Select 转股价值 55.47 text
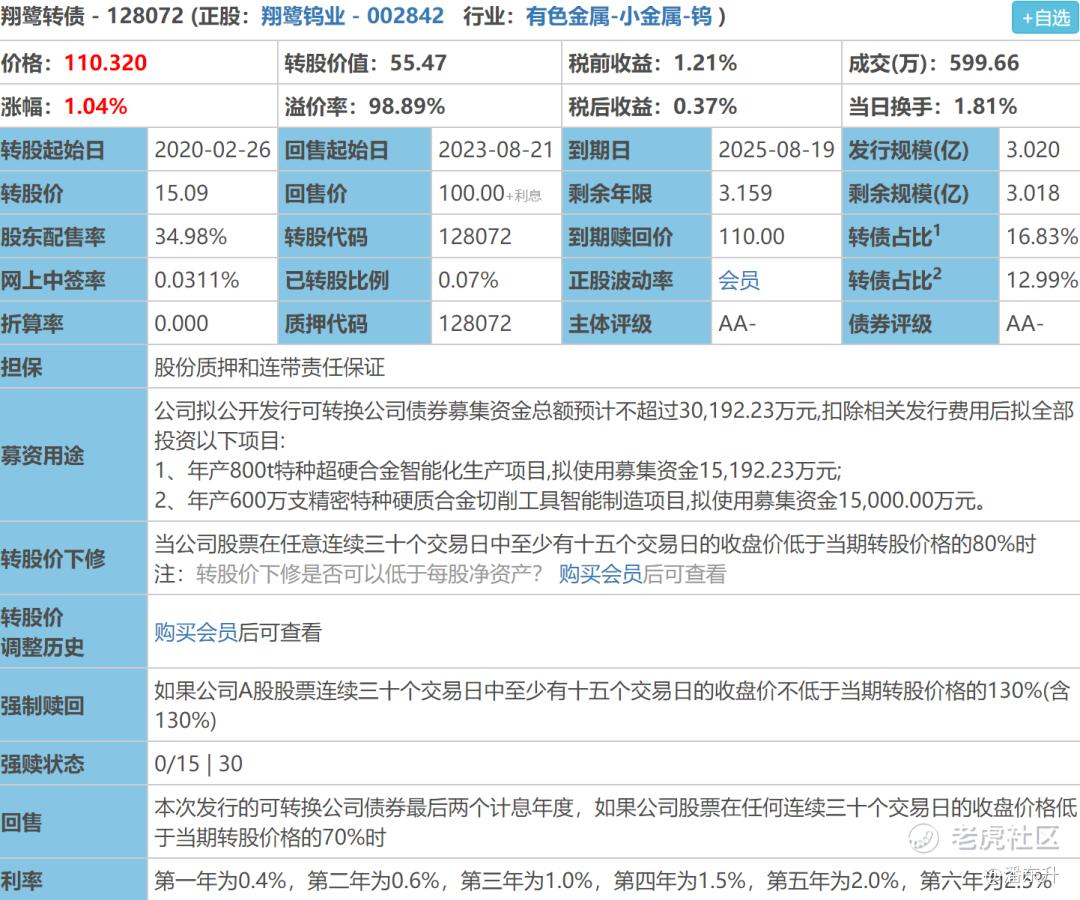The width and height of the screenshot is (1080, 900). [366, 63]
